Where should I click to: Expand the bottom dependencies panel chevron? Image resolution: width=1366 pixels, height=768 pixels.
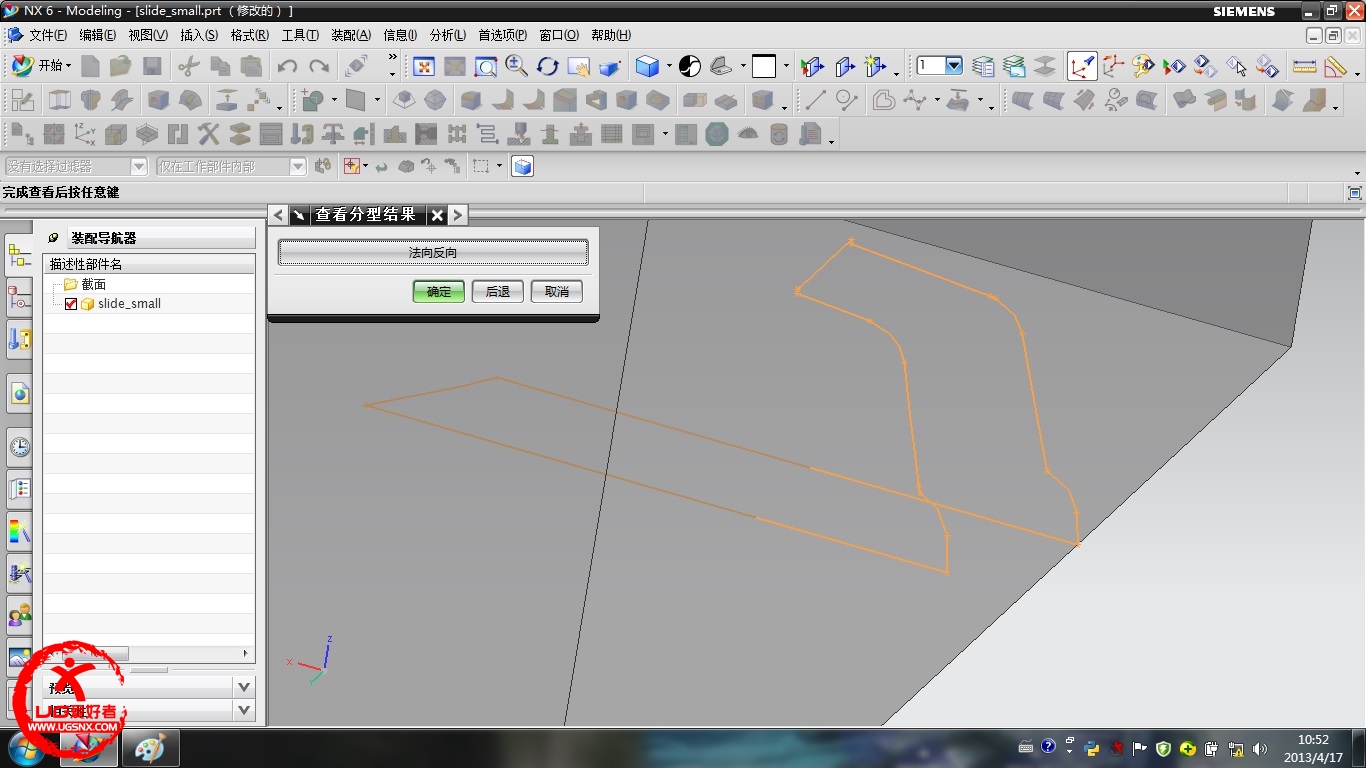[x=244, y=710]
